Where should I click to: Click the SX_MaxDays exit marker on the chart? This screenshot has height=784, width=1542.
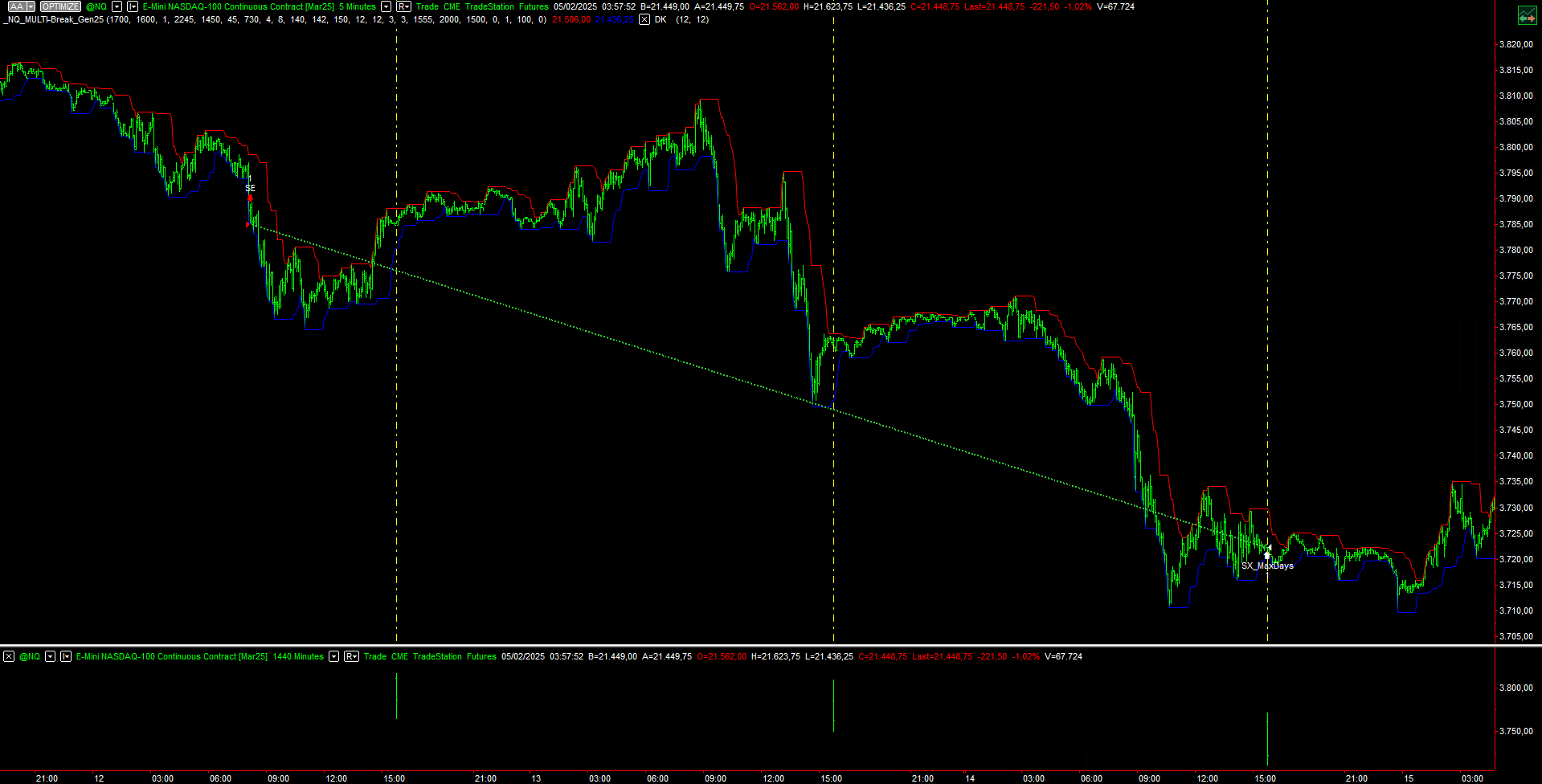(x=1267, y=553)
